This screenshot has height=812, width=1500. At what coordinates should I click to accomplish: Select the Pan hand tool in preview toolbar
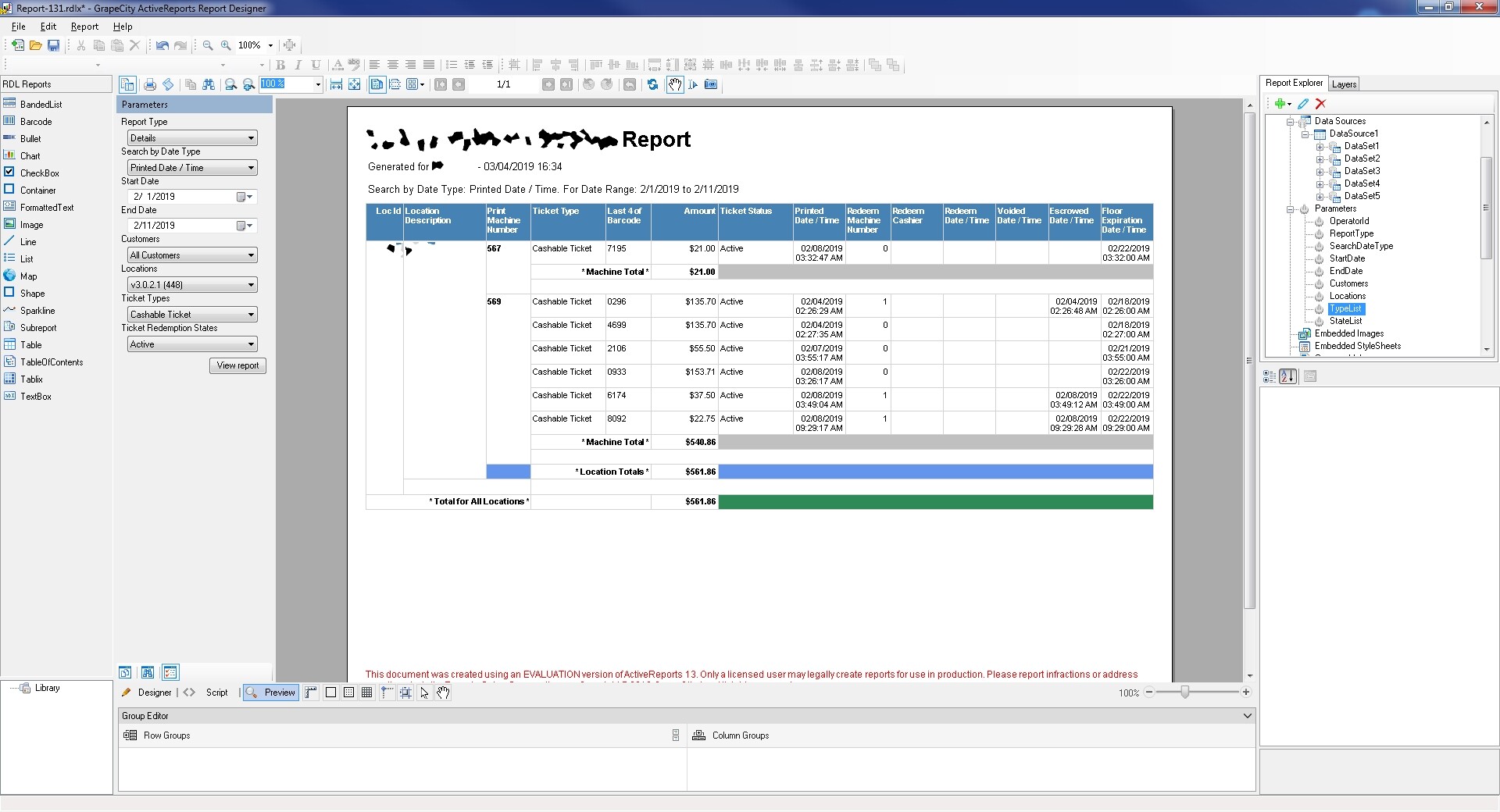675,84
